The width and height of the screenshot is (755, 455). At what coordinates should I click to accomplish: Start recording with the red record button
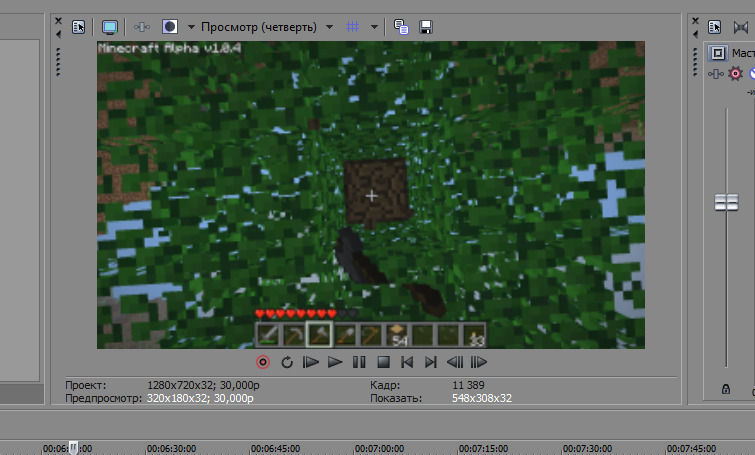coord(263,362)
